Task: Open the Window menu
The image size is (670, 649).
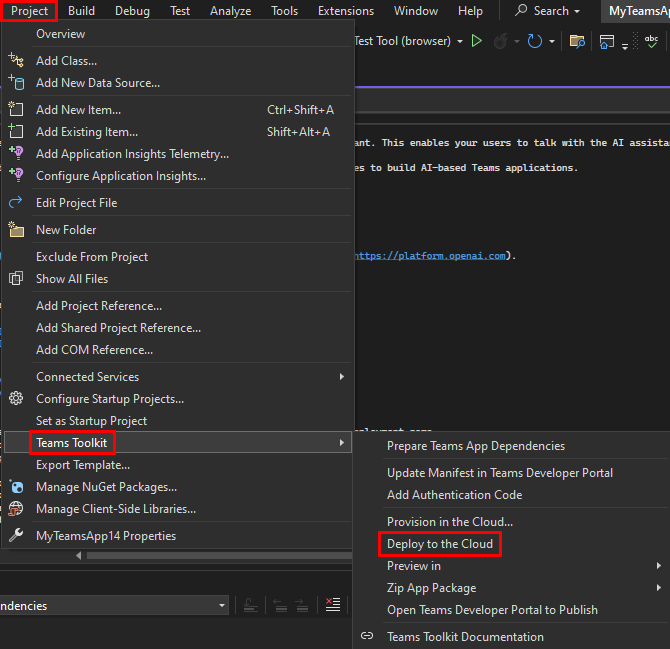Action: coord(416,11)
